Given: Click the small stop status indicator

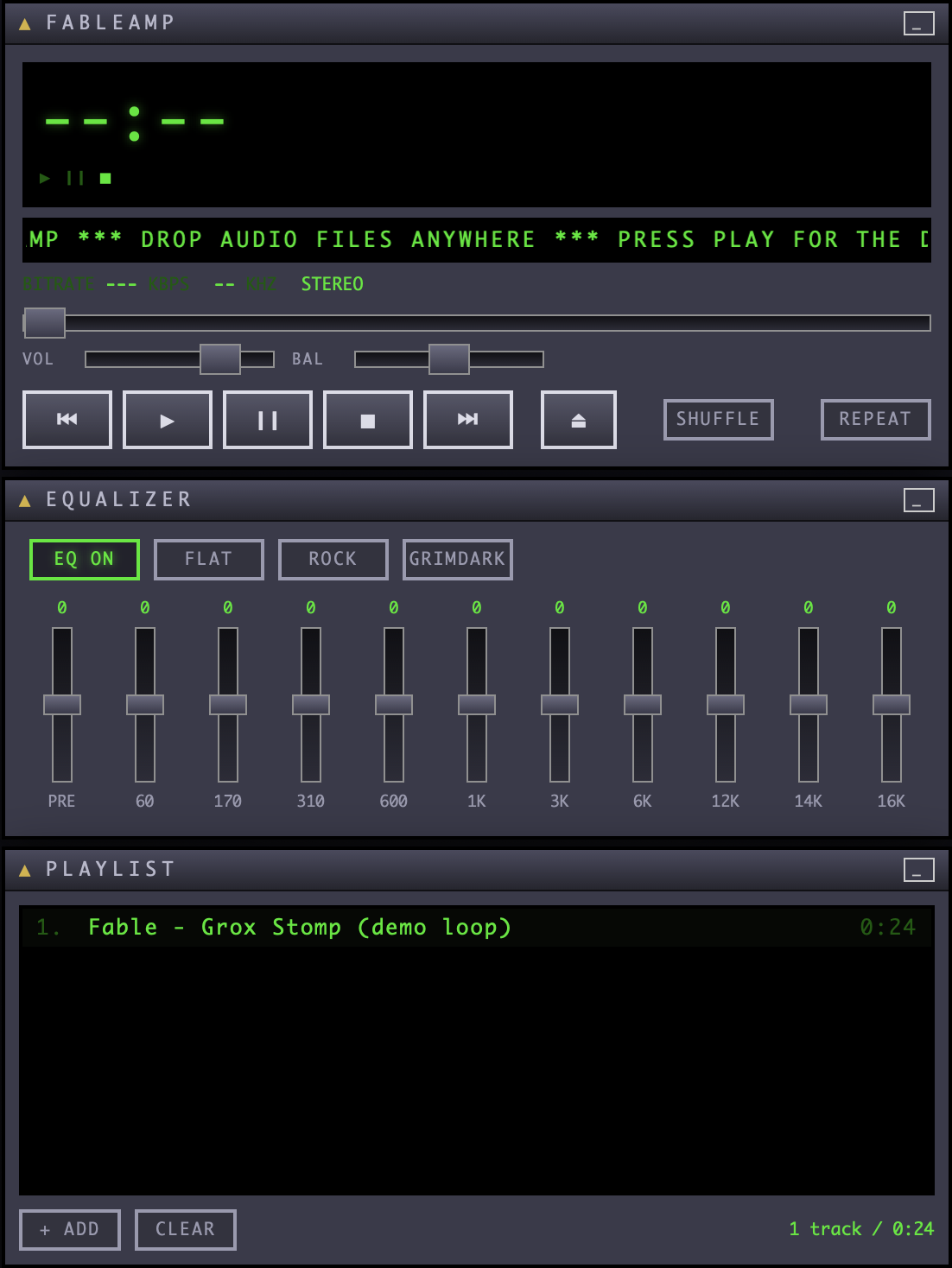Looking at the screenshot, I should [105, 179].
